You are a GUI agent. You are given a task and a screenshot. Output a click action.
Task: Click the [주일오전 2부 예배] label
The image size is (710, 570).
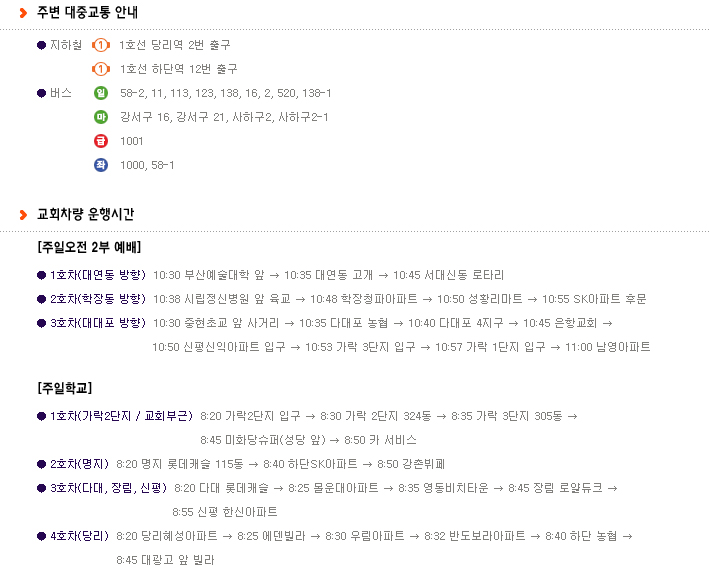pyautogui.click(x=90, y=247)
